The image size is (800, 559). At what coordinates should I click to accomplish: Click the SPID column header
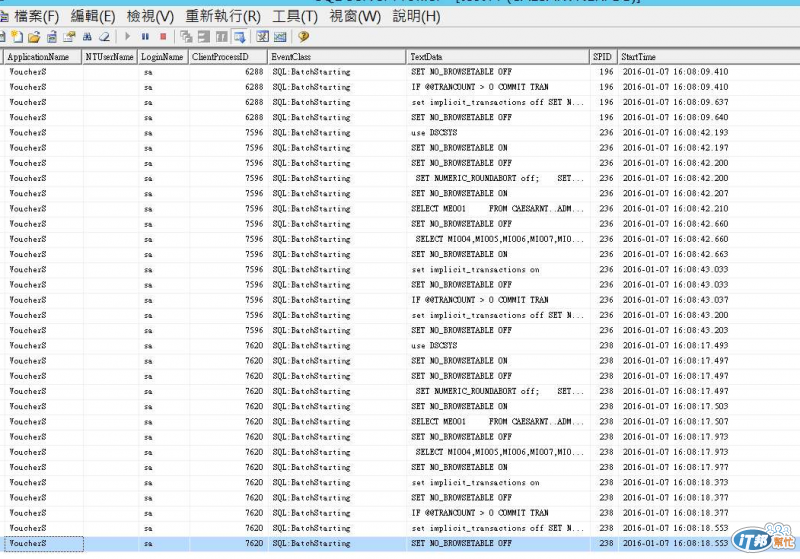603,57
